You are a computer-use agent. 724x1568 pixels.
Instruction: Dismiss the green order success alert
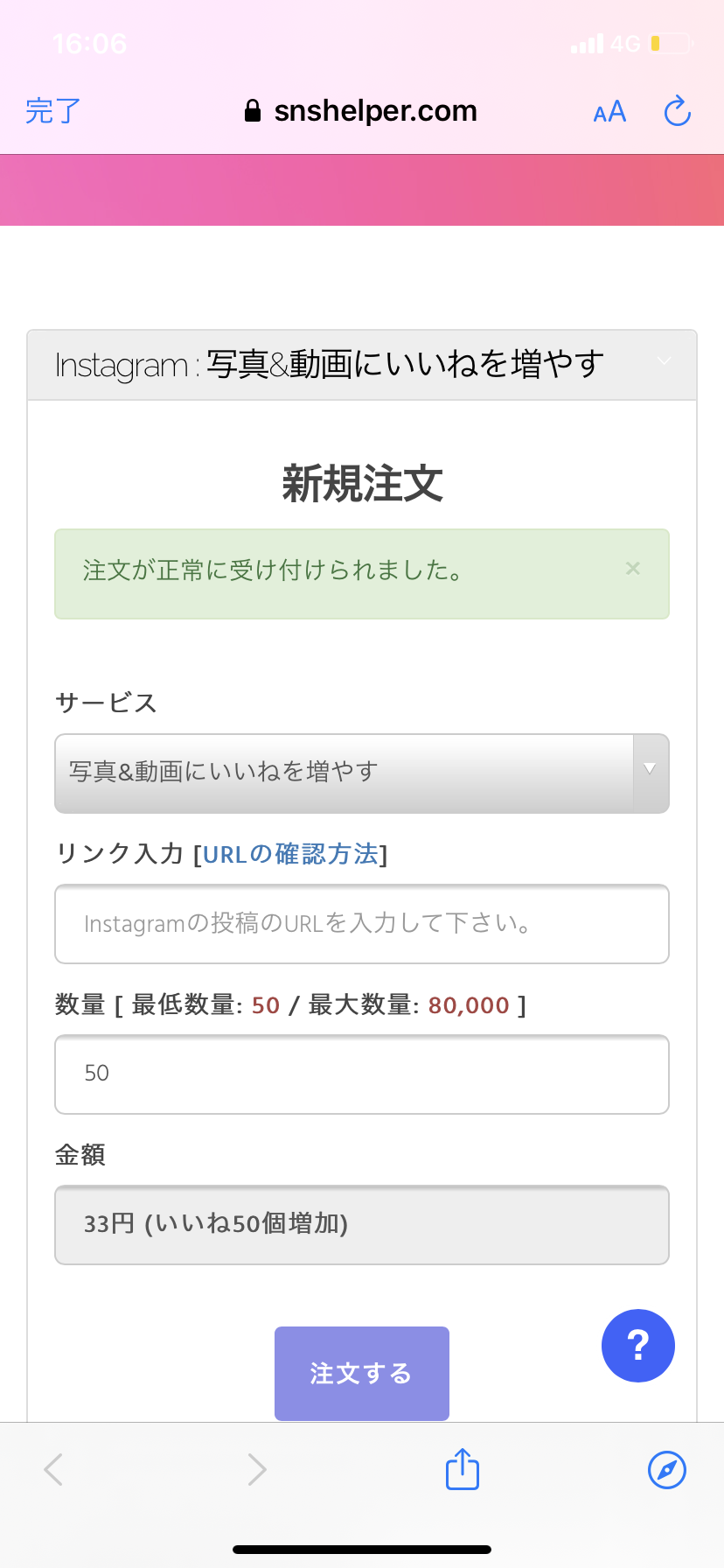[x=633, y=569]
